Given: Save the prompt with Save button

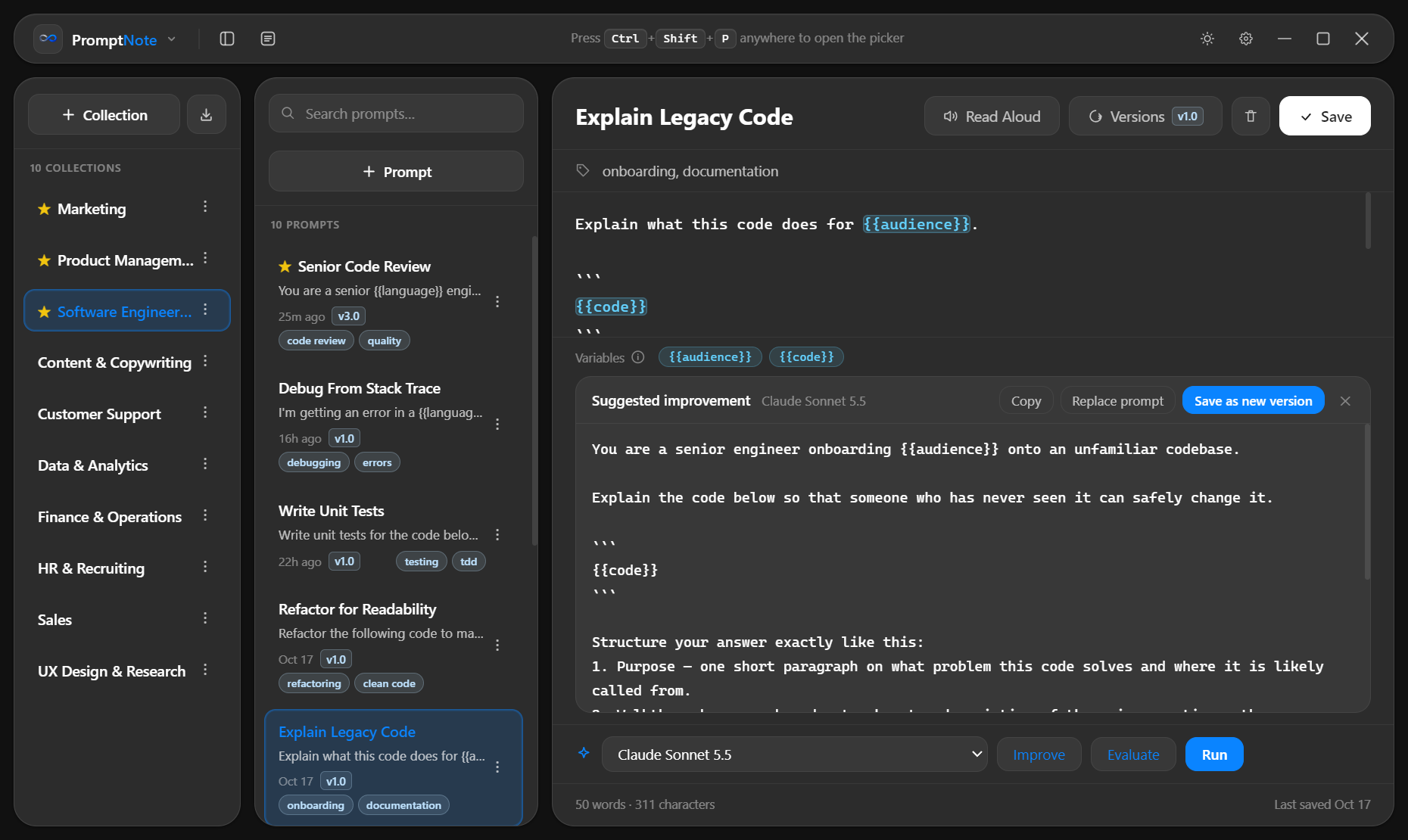Looking at the screenshot, I should pyautogui.click(x=1325, y=117).
